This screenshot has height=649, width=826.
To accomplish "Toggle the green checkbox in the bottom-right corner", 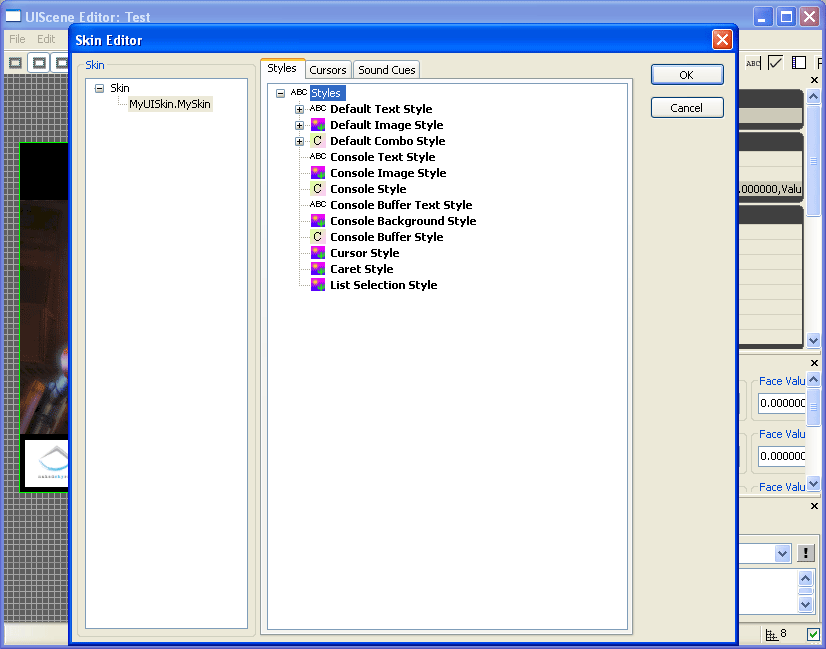I will tap(815, 634).
